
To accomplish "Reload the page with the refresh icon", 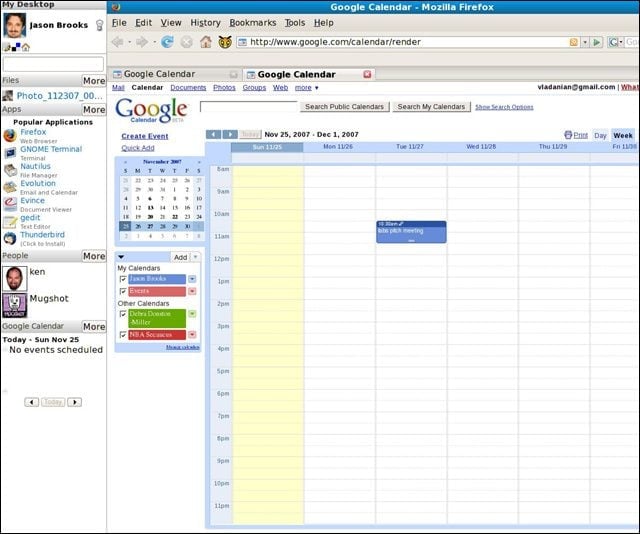I will 167,42.
